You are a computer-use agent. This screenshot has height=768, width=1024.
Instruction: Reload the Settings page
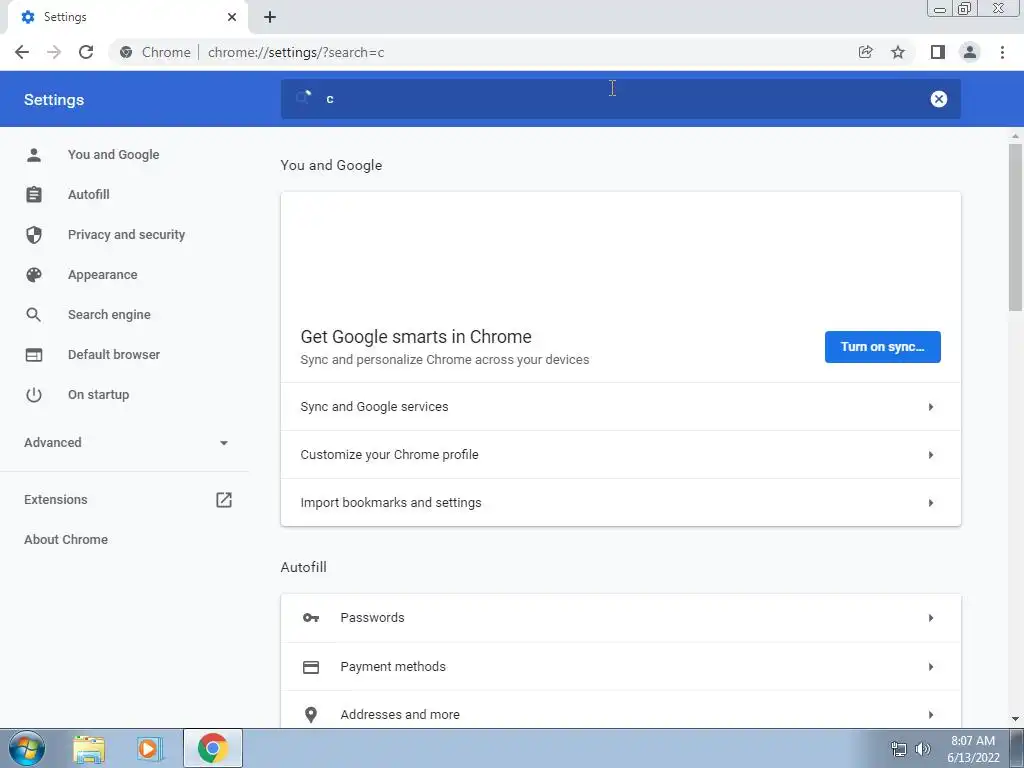[86, 52]
